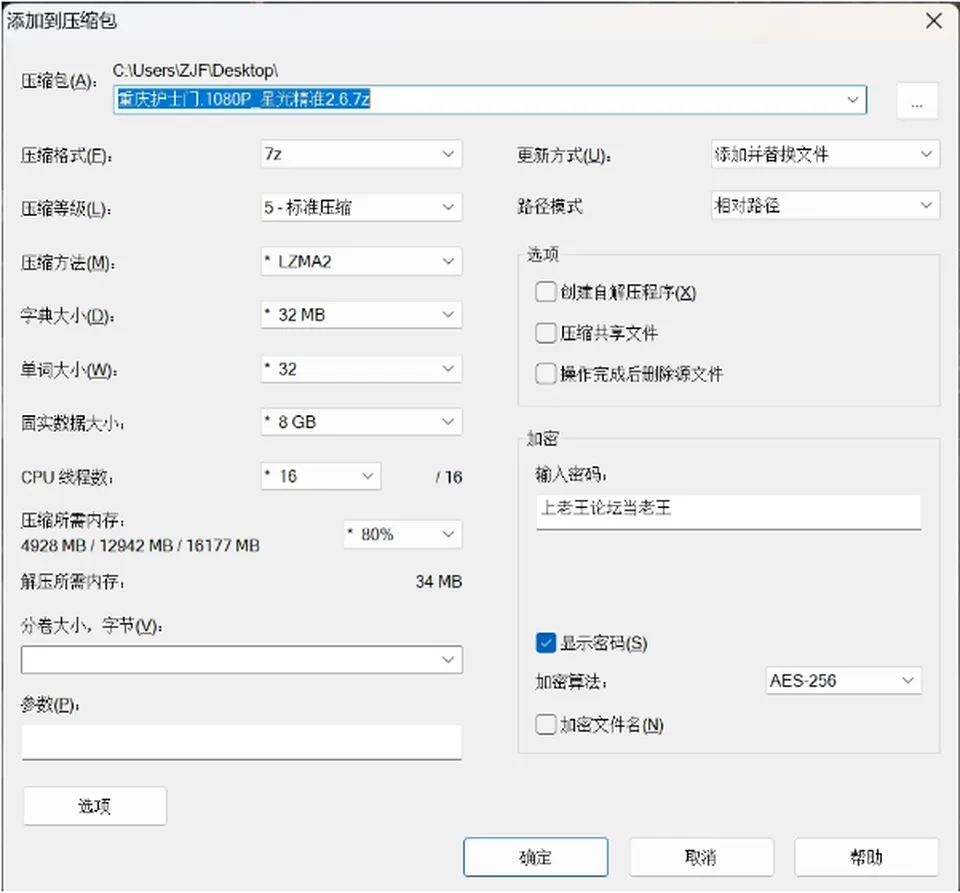Open help with the 帮助 button
This screenshot has height=893, width=960.
pos(866,857)
